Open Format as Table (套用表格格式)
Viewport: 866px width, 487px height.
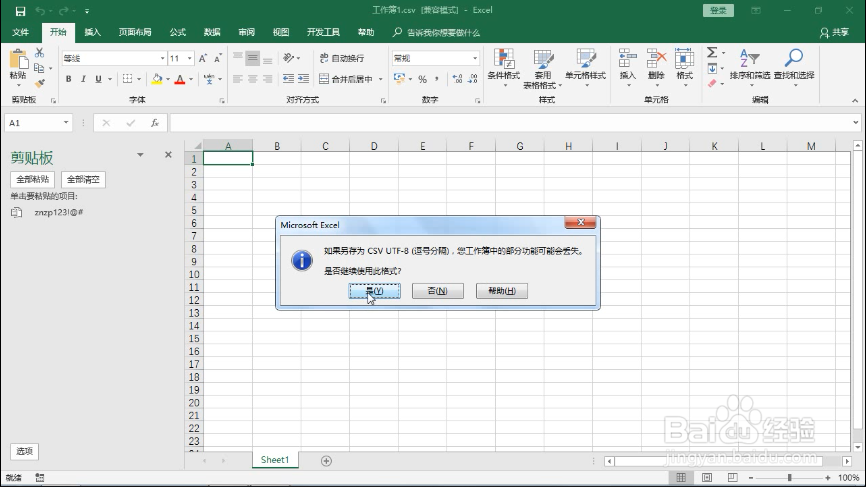(542, 68)
